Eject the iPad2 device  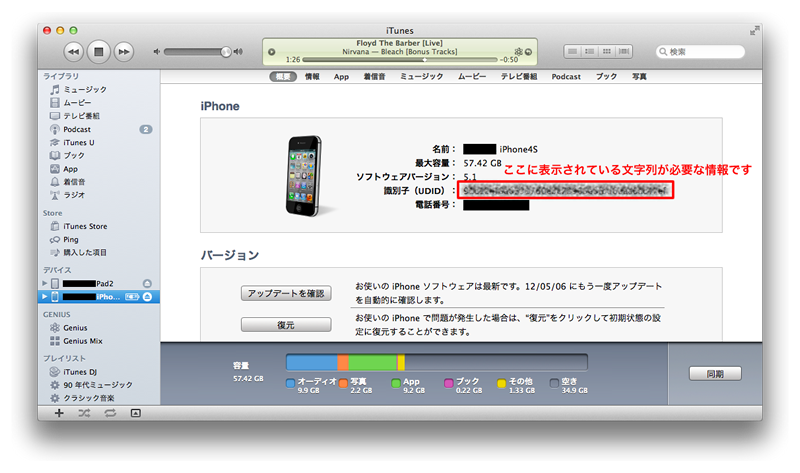click(147, 283)
